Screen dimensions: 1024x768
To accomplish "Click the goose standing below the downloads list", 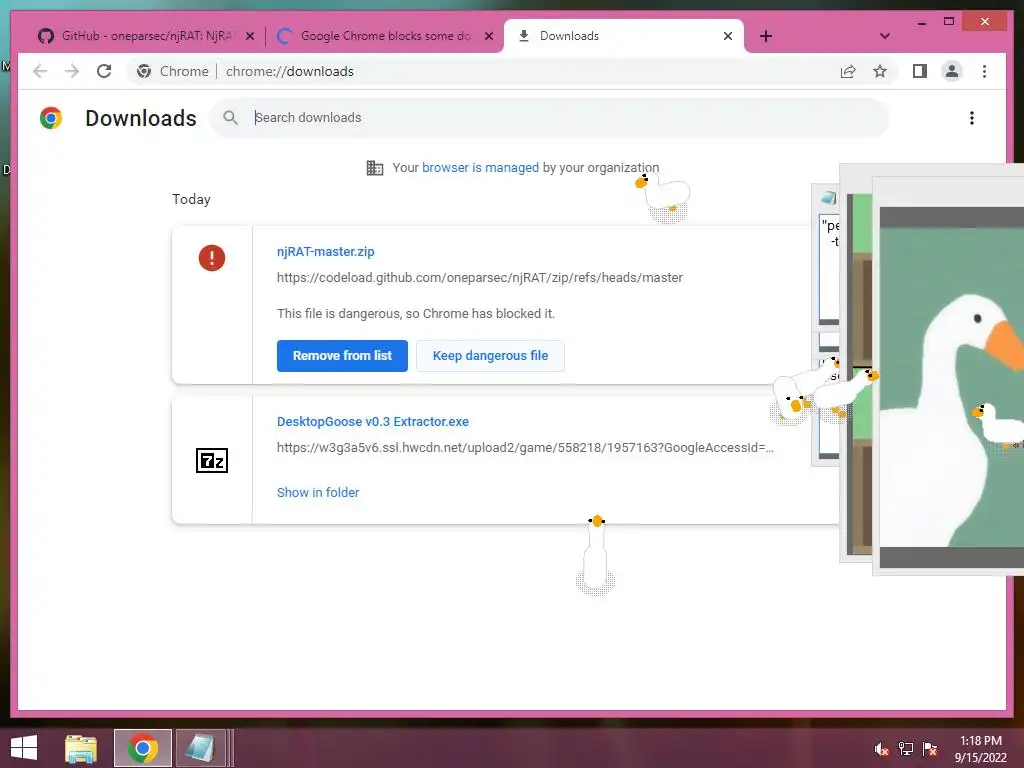I will [596, 555].
